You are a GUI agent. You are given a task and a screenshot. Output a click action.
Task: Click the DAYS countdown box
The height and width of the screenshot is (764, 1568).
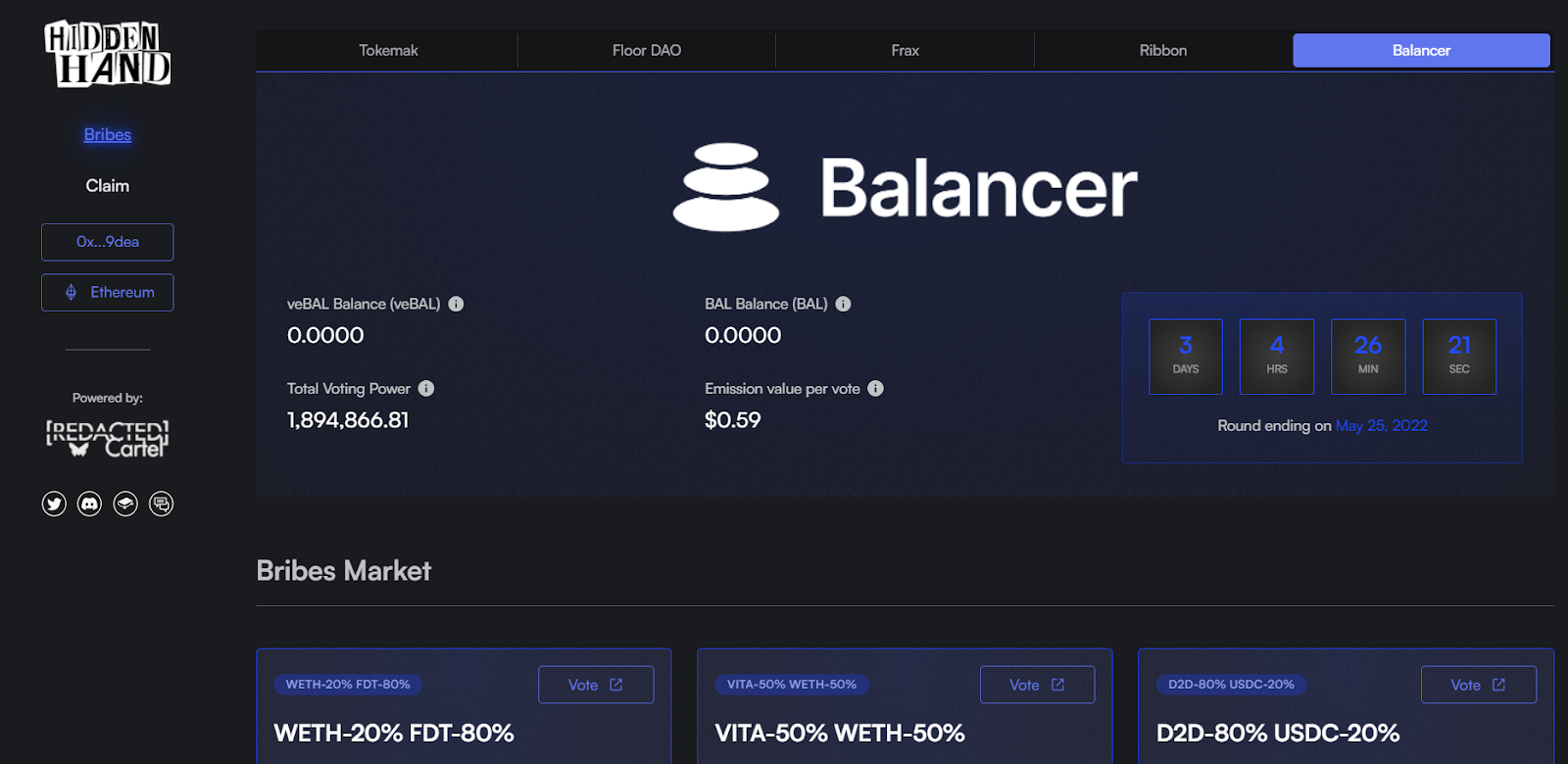[1186, 357]
